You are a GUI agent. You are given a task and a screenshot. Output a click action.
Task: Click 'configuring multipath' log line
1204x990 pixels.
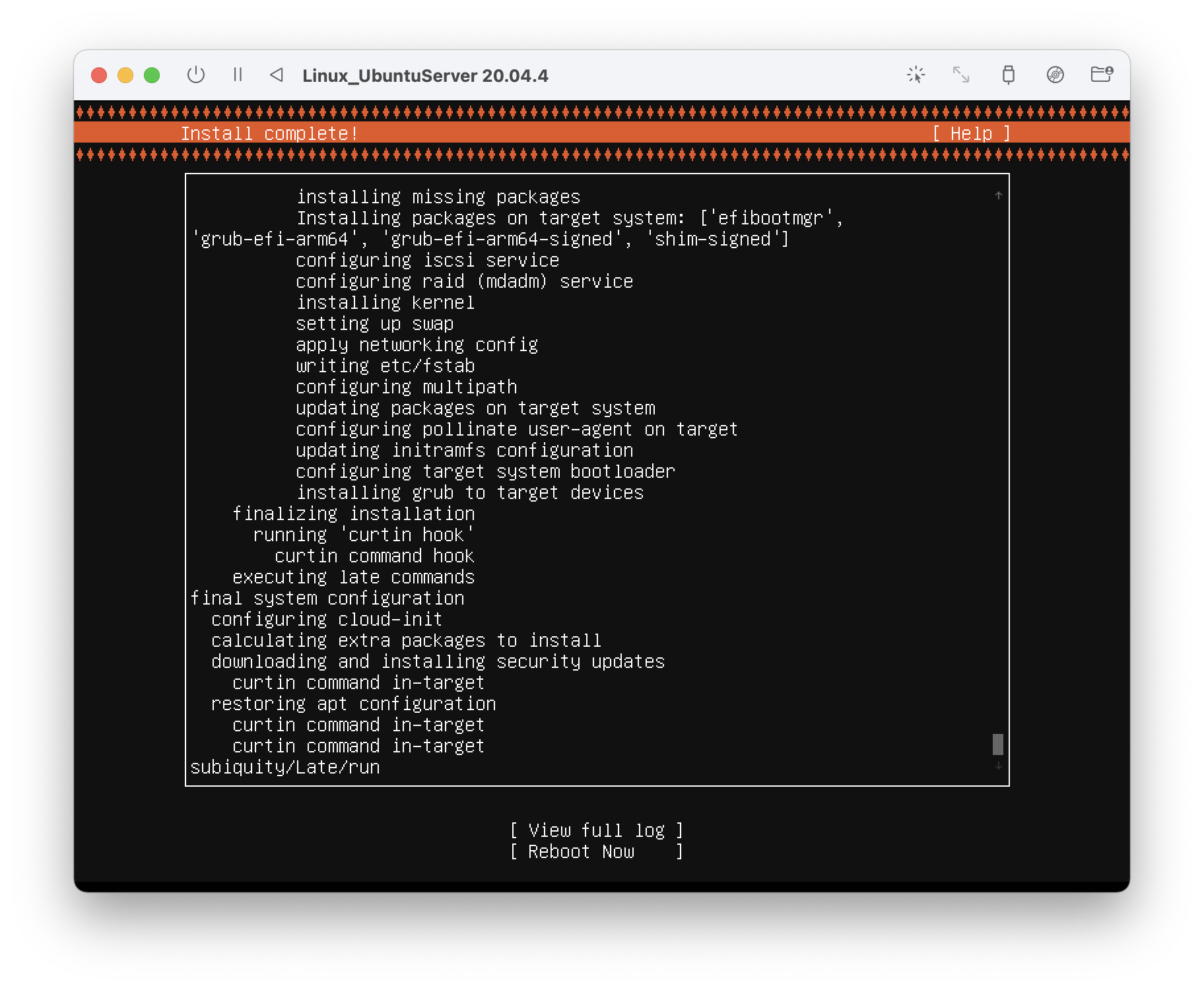click(407, 387)
